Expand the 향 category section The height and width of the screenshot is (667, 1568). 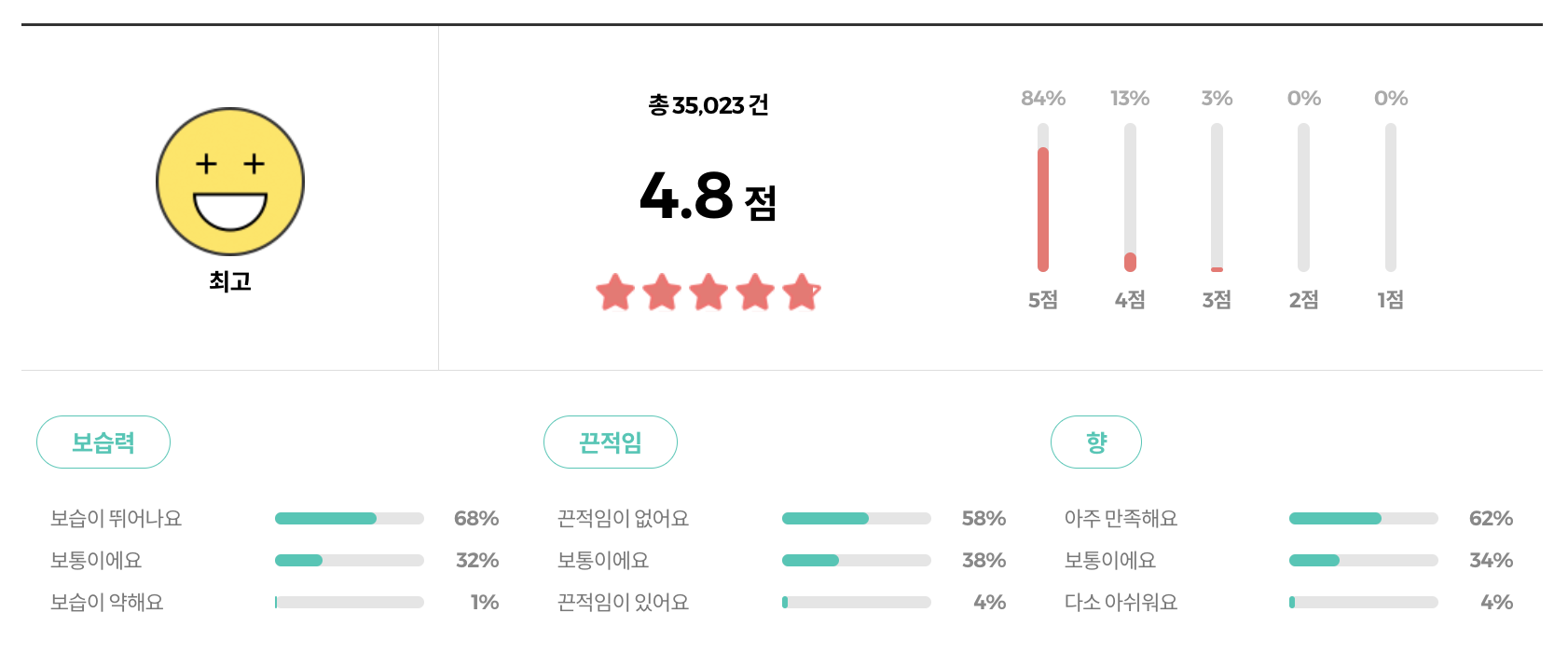pos(1096,442)
